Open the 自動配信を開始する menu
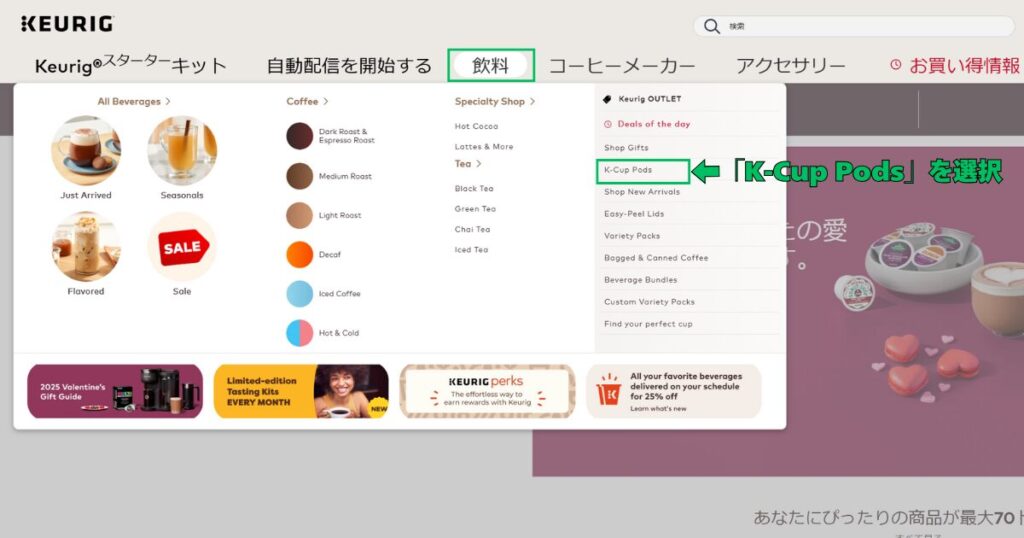This screenshot has height=538, width=1024. coord(349,65)
